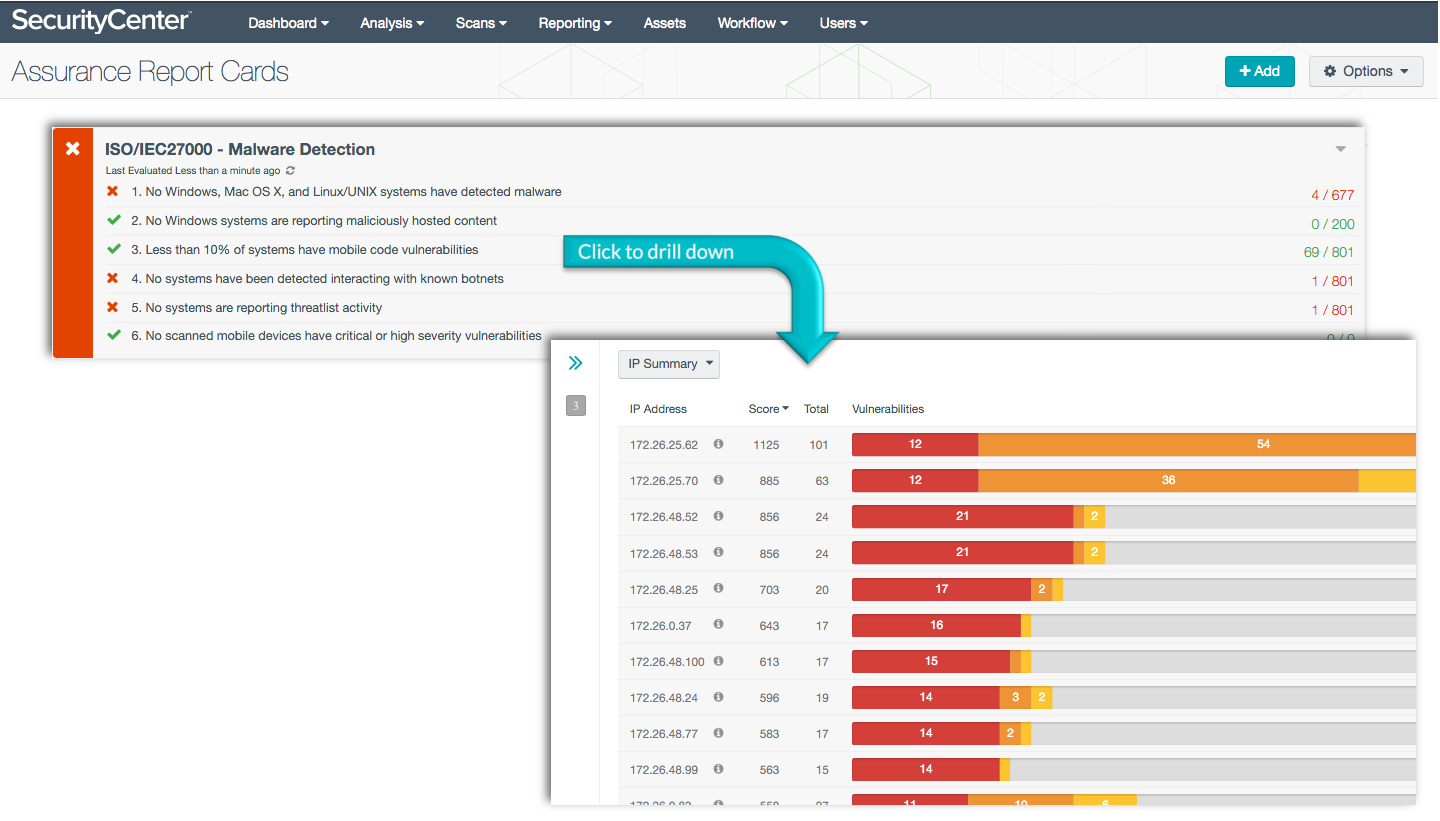Image resolution: width=1440 pixels, height=821 pixels.
Task: Click the red X status icon on Malware Detection card
Action: [x=73, y=148]
